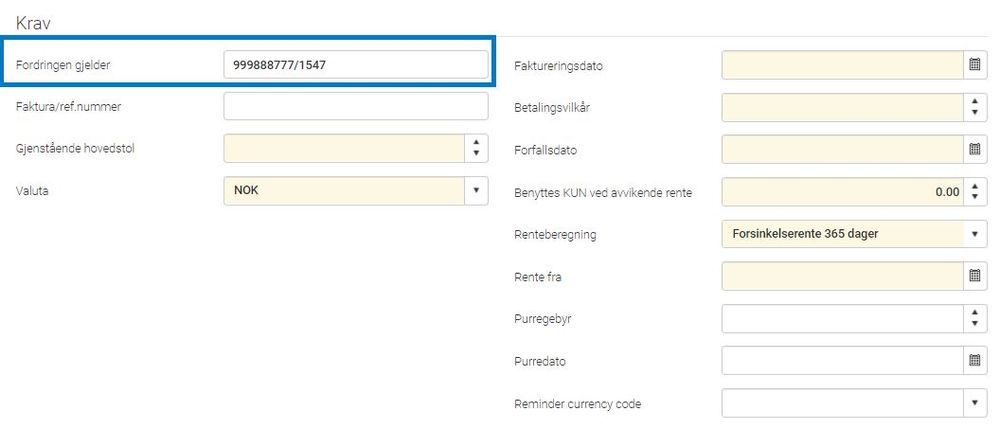The width and height of the screenshot is (999, 443).
Task: Click the Purregebyr number field
Action: [x=842, y=318]
